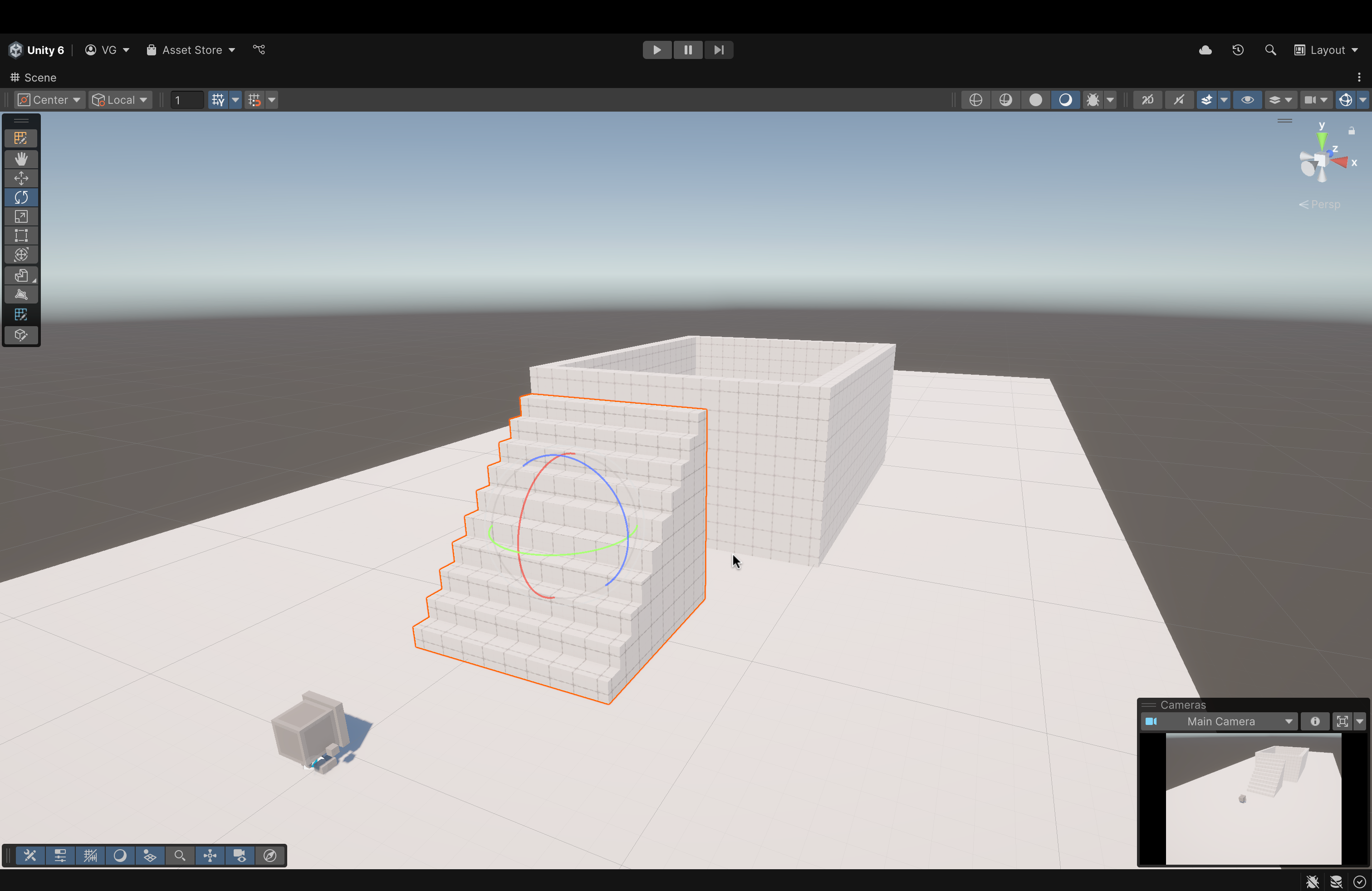Click the disabled bug icon in status bar
The width and height of the screenshot is (1372, 891).
click(1313, 882)
